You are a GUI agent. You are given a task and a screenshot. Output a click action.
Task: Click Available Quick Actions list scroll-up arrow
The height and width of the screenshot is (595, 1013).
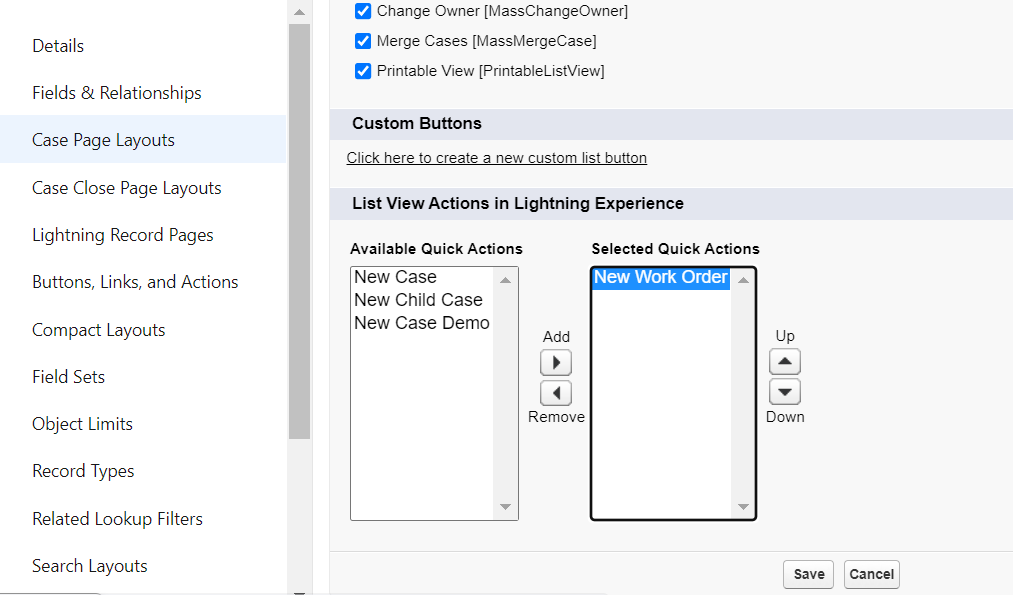[x=505, y=280]
